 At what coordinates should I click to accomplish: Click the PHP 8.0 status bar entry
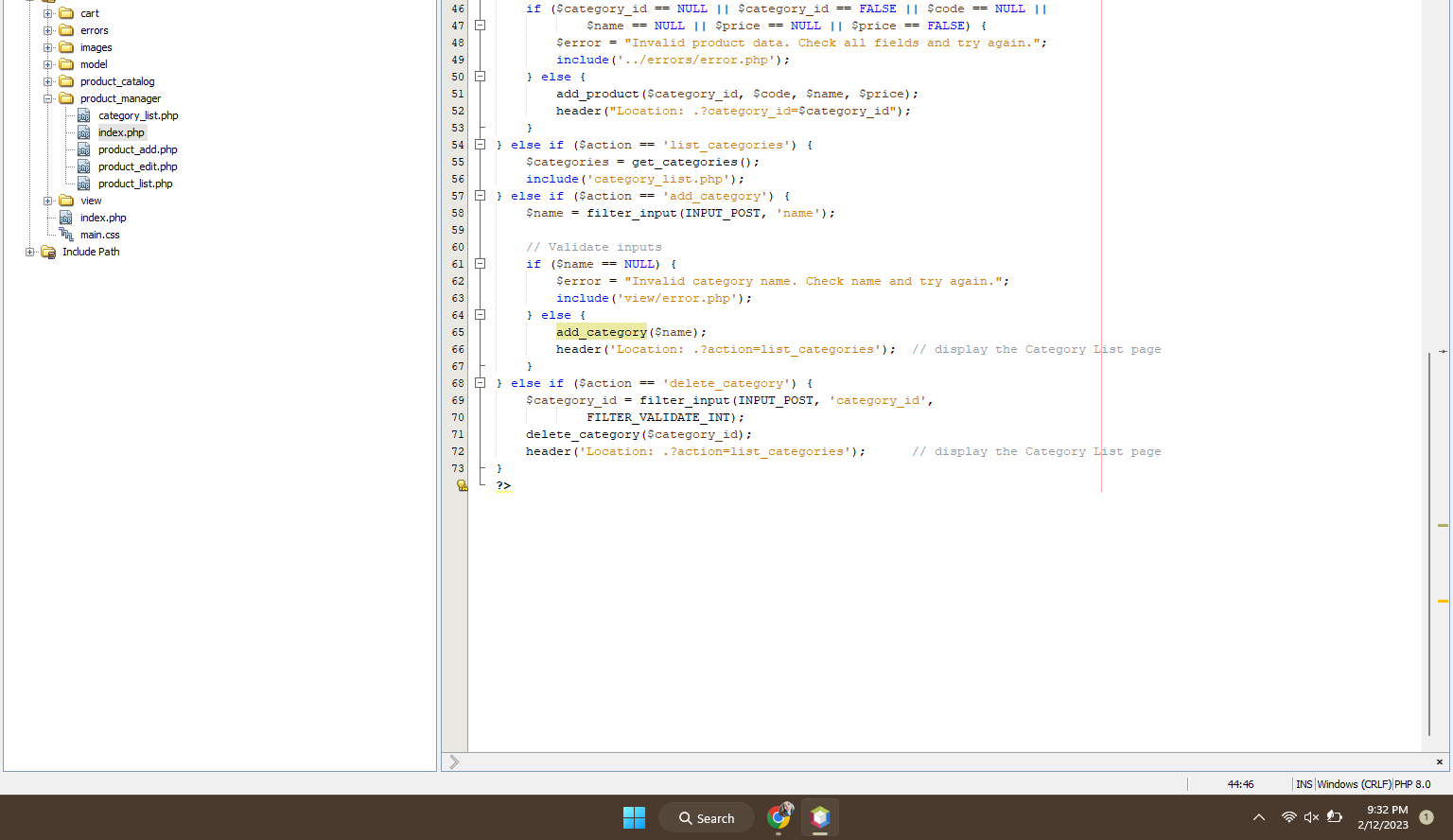pos(1412,784)
